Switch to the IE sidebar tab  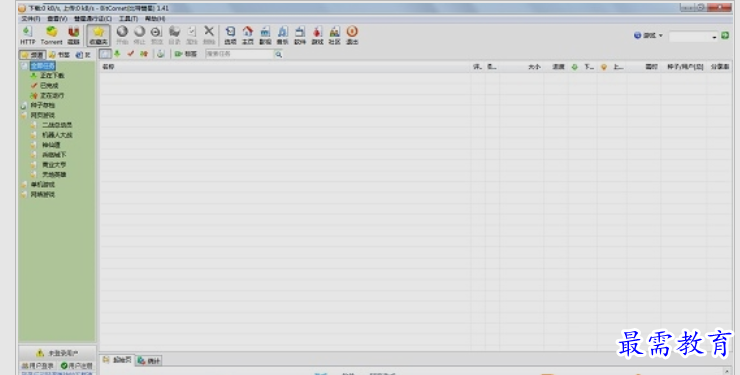tap(83, 55)
